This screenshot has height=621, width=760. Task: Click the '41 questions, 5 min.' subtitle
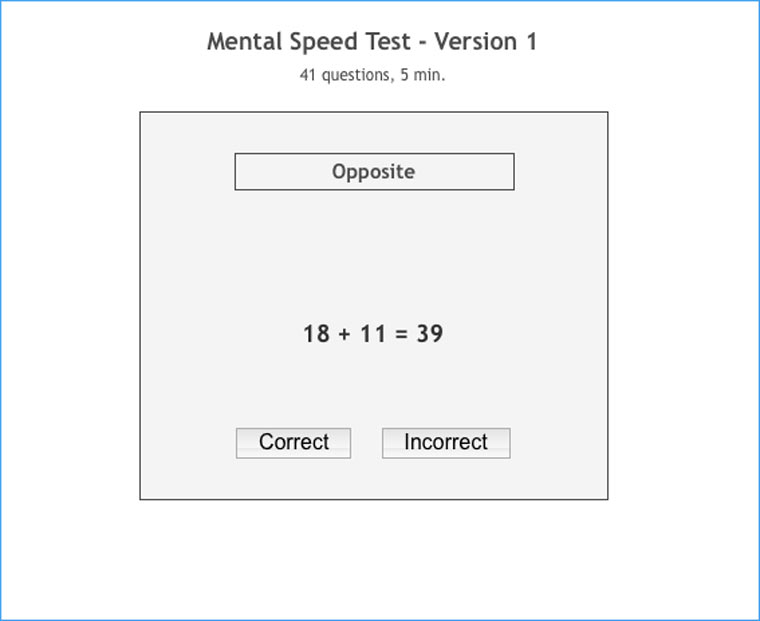point(372,75)
